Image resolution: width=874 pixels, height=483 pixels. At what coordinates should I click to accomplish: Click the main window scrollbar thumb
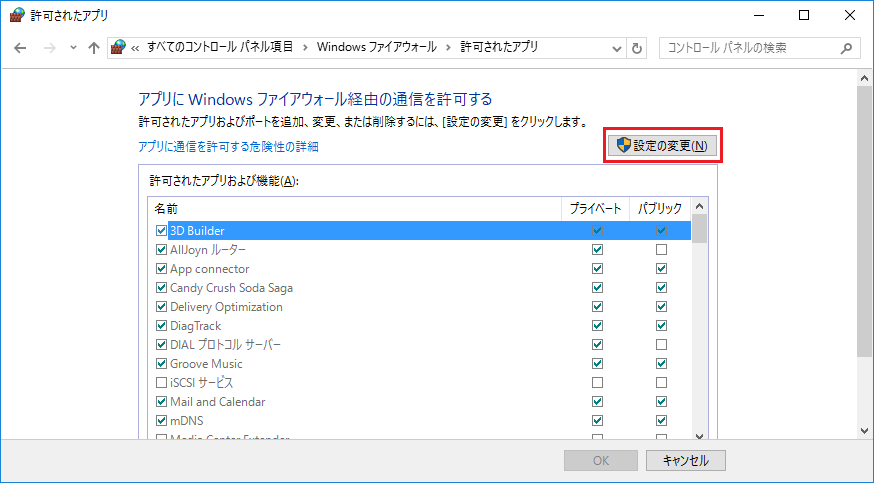pyautogui.click(x=865, y=222)
